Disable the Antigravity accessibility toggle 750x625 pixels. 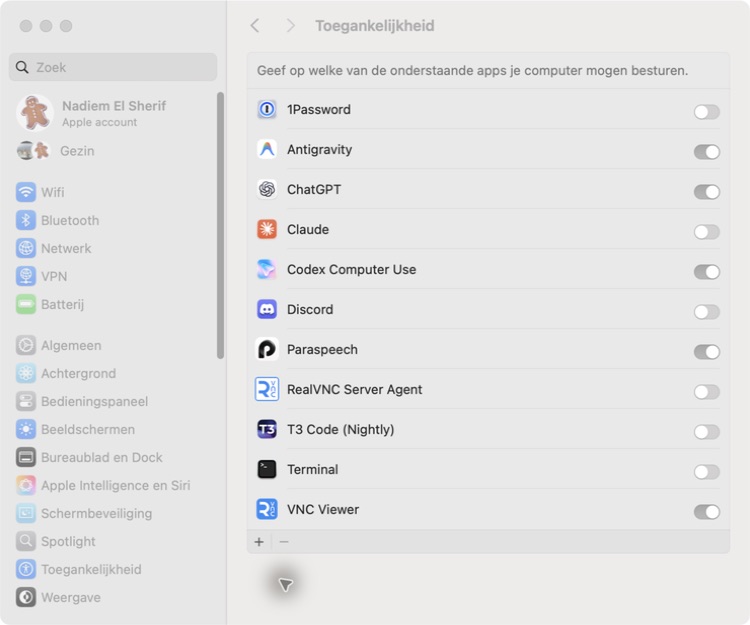pos(706,152)
